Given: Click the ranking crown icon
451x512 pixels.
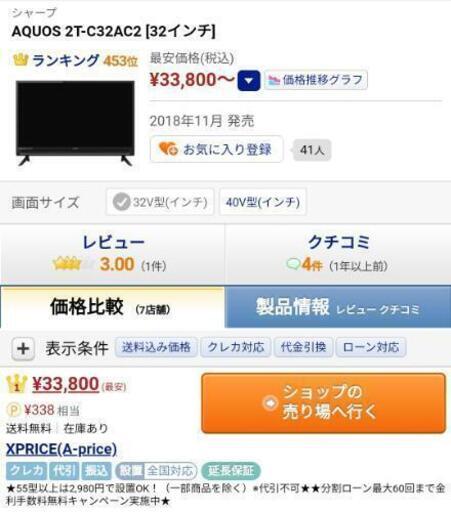Looking at the screenshot, I should pyautogui.click(x=20, y=60).
